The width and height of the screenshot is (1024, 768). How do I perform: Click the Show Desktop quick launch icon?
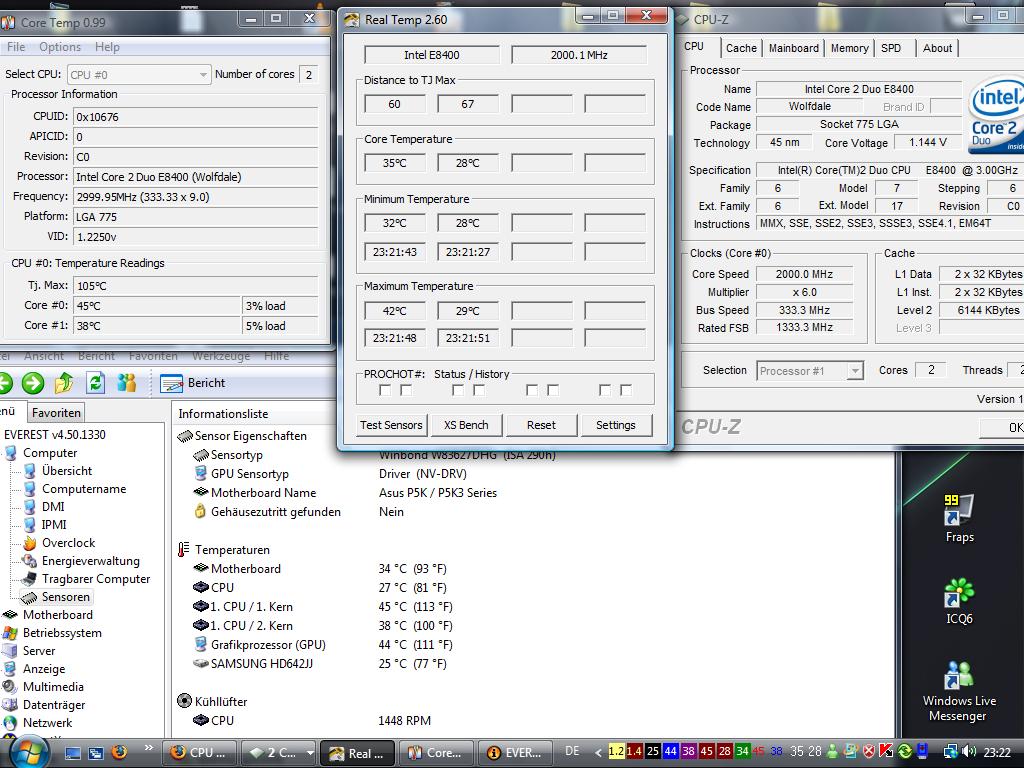pyautogui.click(x=72, y=753)
